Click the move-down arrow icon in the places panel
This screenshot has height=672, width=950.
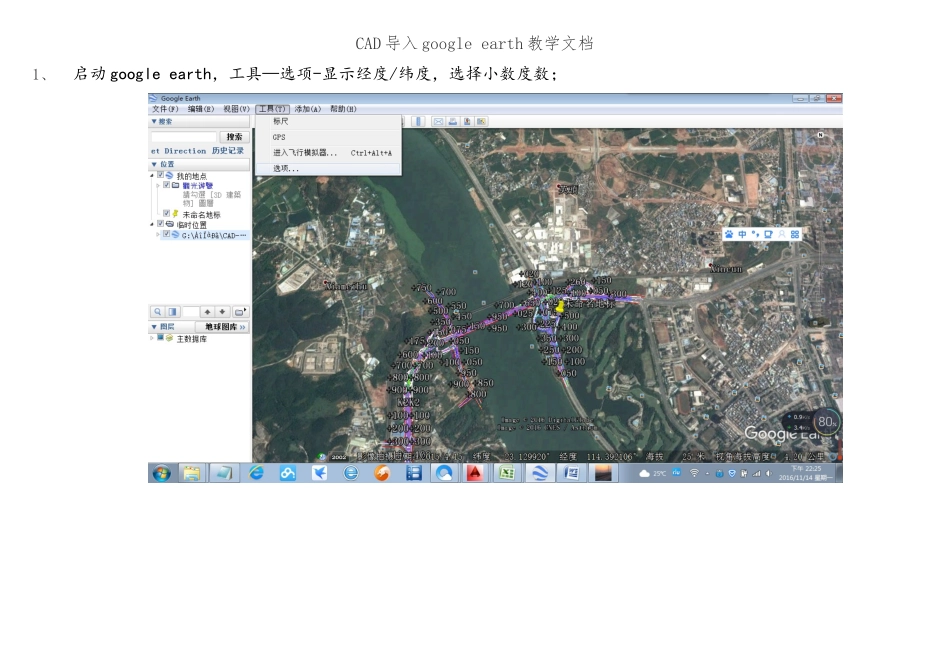[x=222, y=311]
